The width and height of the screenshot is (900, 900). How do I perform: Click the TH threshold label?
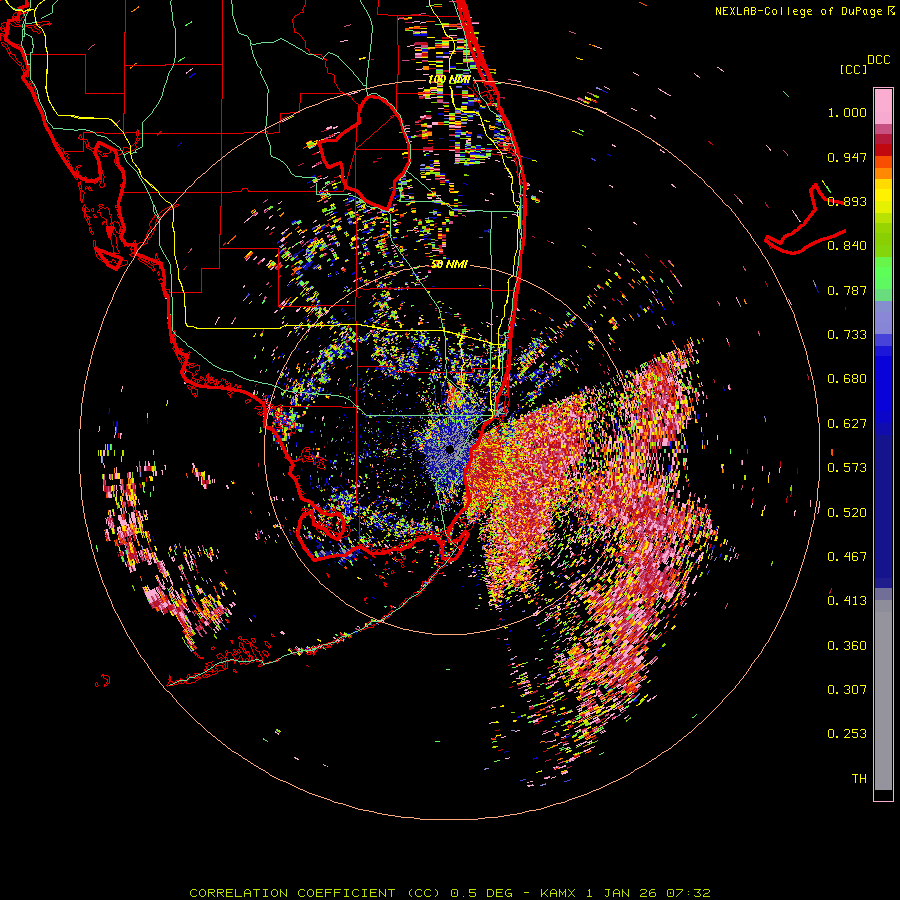859,779
